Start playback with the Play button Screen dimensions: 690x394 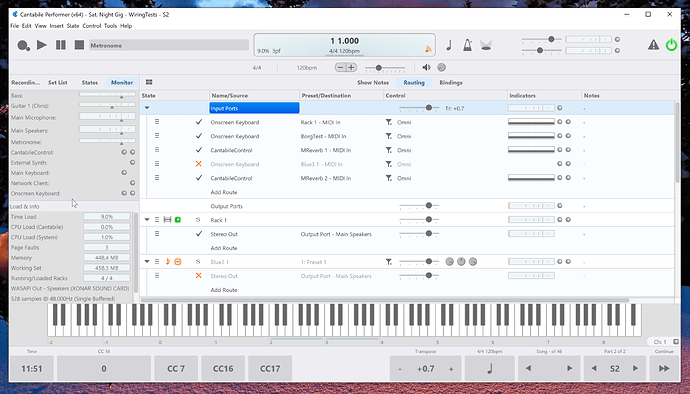tap(42, 45)
